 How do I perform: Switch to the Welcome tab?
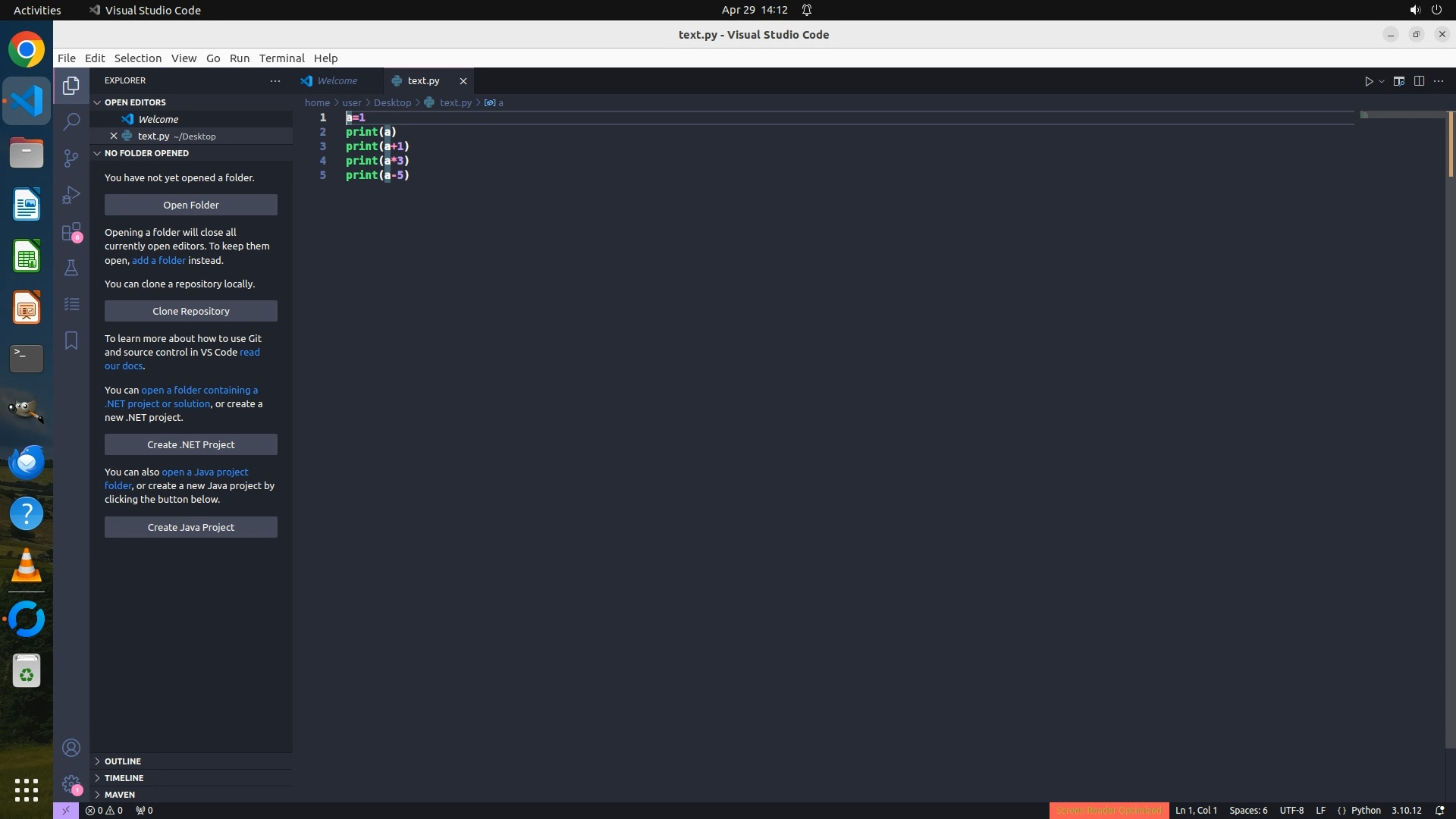337,80
